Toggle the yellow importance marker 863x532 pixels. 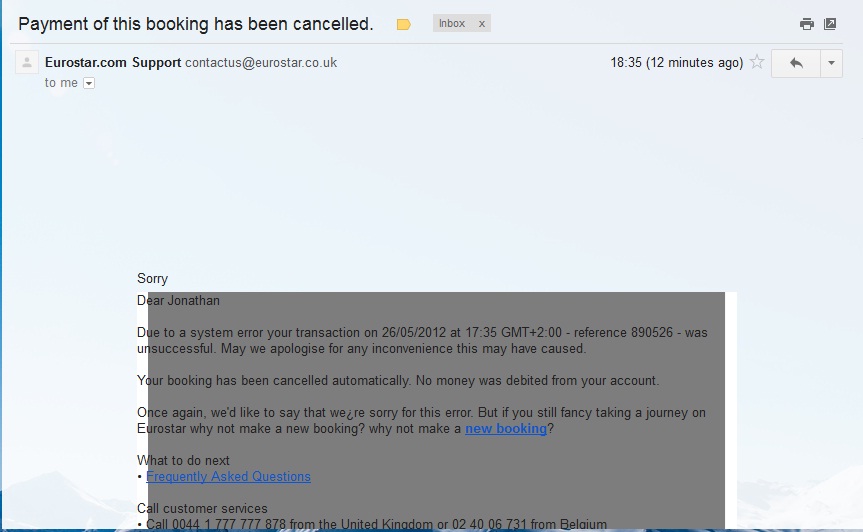click(x=404, y=24)
